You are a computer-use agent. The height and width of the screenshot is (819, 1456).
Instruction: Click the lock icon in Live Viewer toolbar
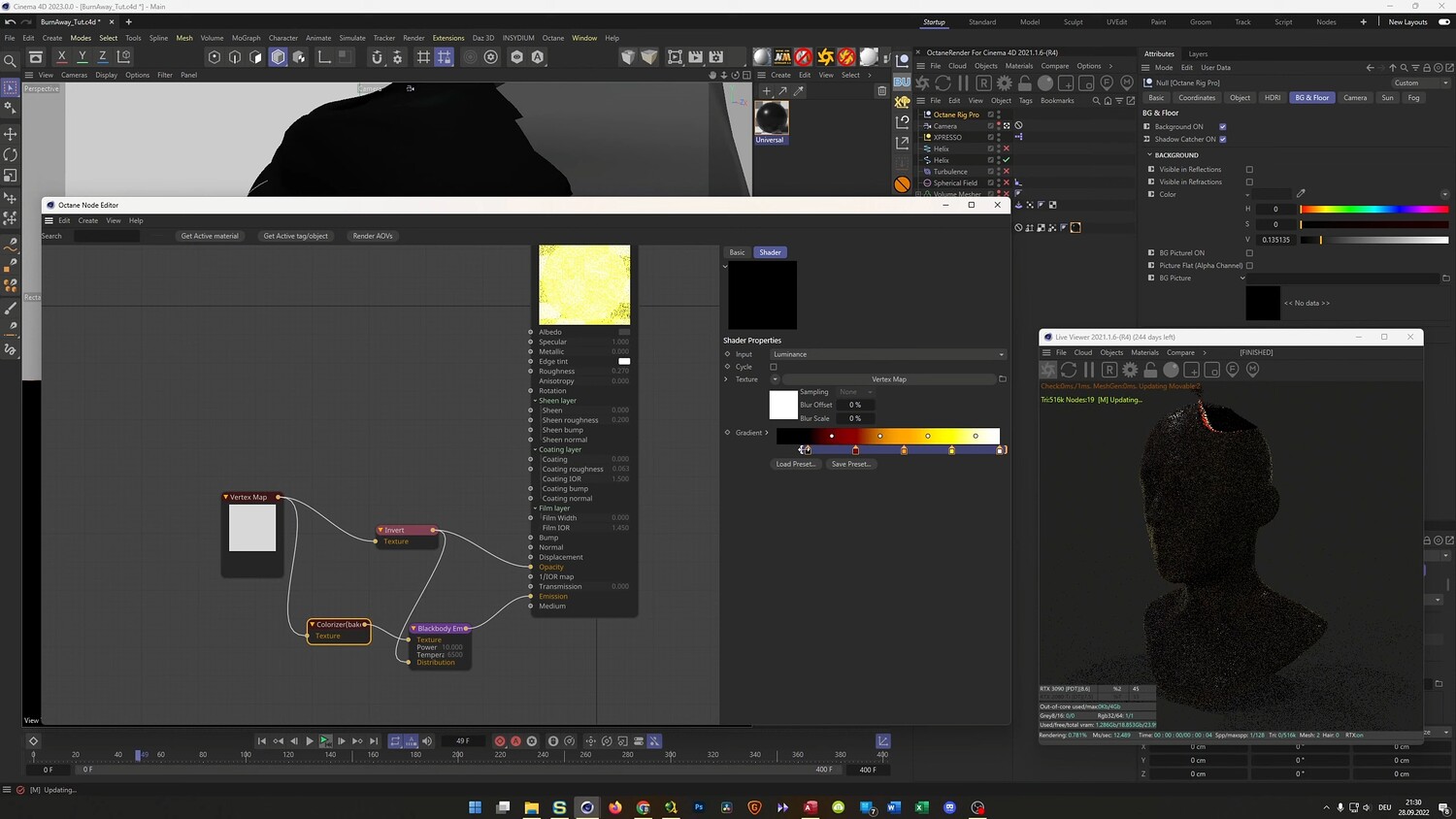pos(1150,370)
